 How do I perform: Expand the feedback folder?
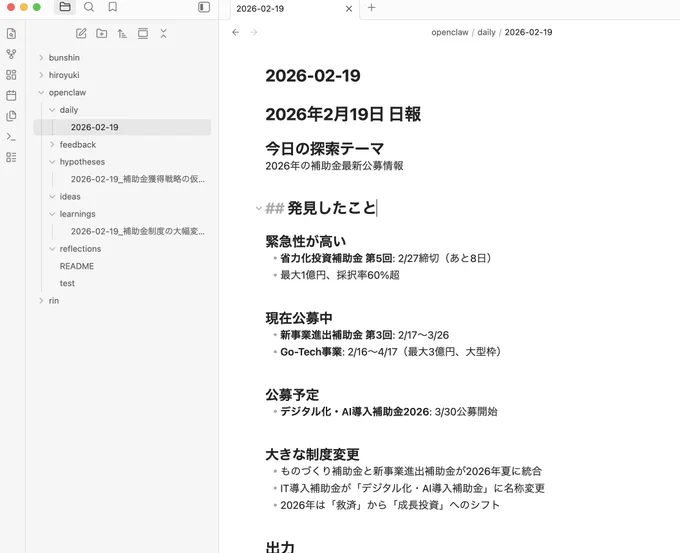(52, 144)
